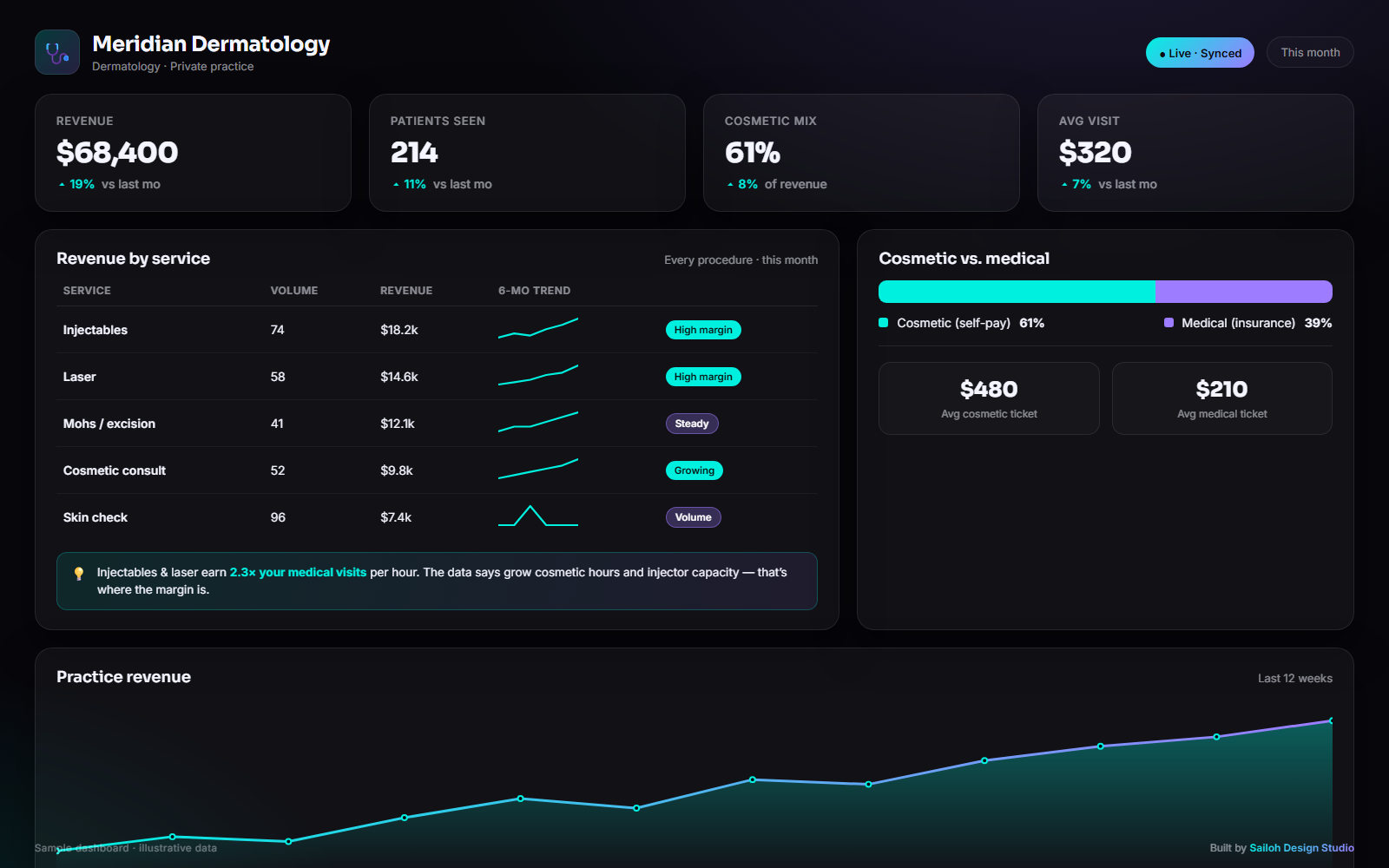Click the 7% avg visit change indicator
The width and height of the screenshot is (1389, 868).
[x=1076, y=184]
